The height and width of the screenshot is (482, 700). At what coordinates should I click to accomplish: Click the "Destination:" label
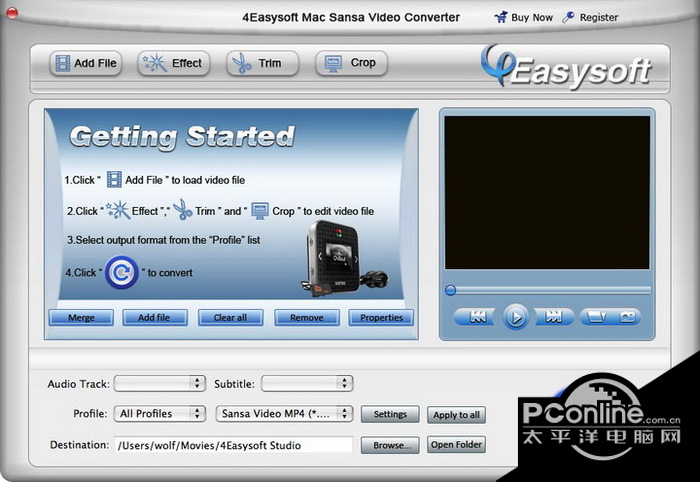pos(79,445)
